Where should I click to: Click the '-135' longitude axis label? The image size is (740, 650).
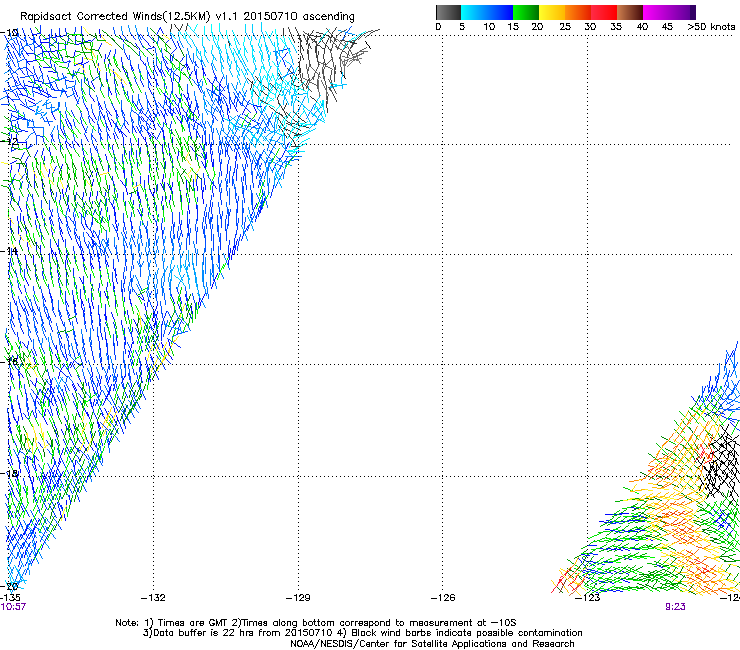(10, 598)
